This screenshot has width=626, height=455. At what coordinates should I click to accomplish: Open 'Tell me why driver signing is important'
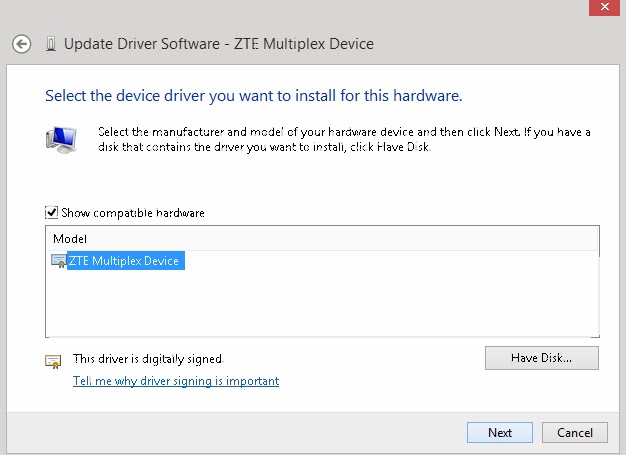[176, 381]
